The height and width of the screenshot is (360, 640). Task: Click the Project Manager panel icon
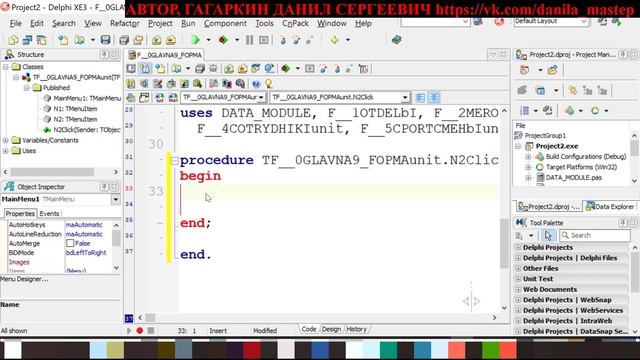pos(521,54)
